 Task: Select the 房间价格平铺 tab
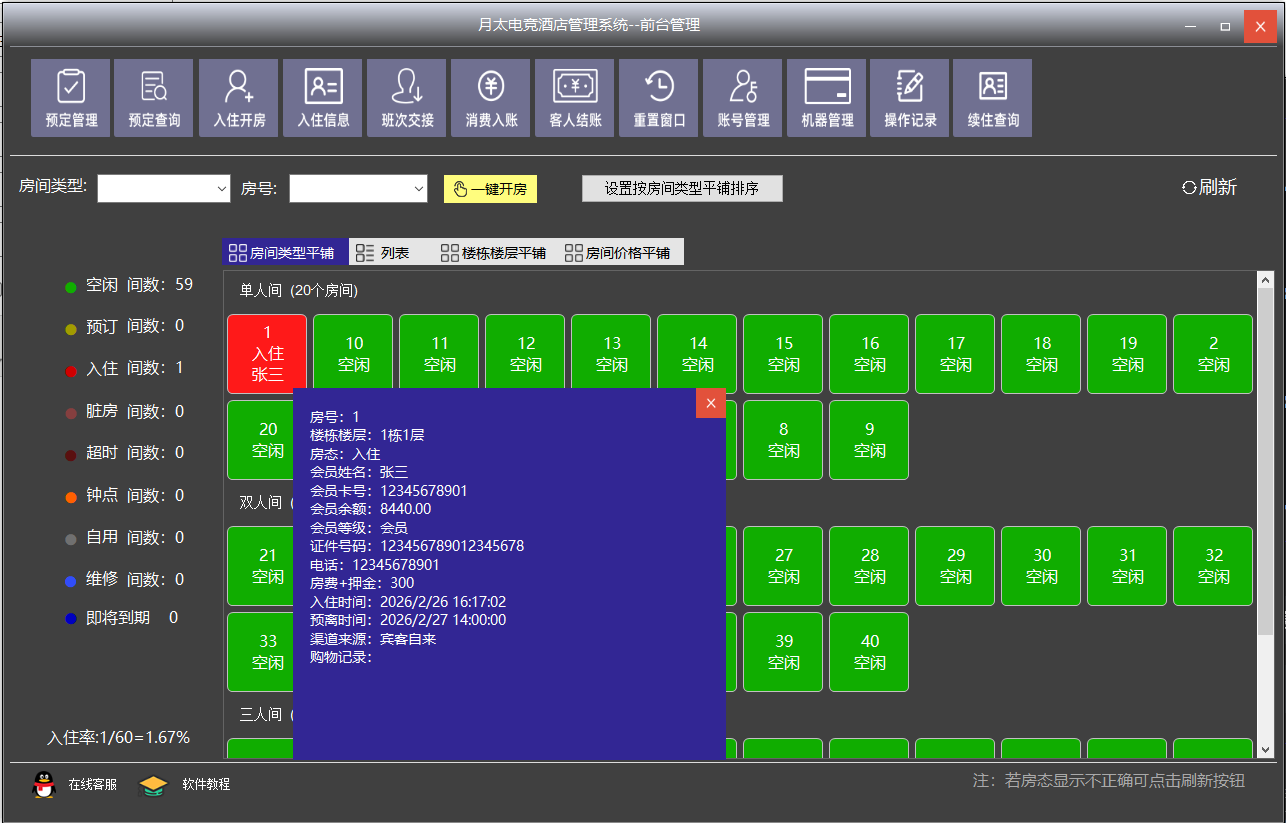click(x=618, y=253)
